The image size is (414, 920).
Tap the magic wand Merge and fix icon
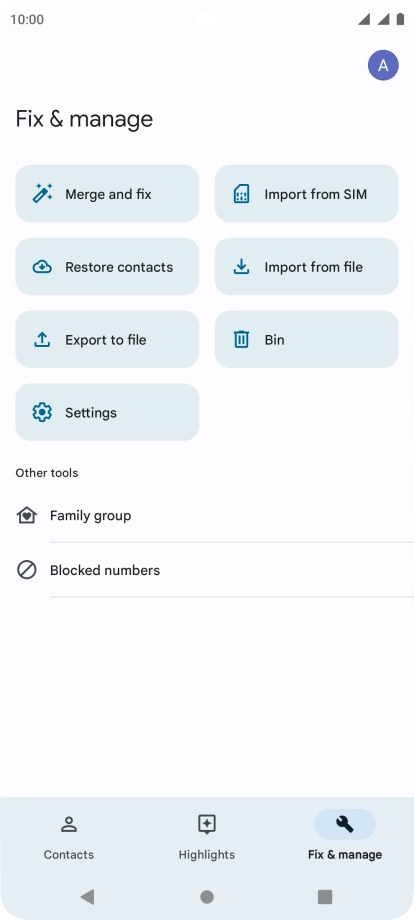[x=42, y=194]
